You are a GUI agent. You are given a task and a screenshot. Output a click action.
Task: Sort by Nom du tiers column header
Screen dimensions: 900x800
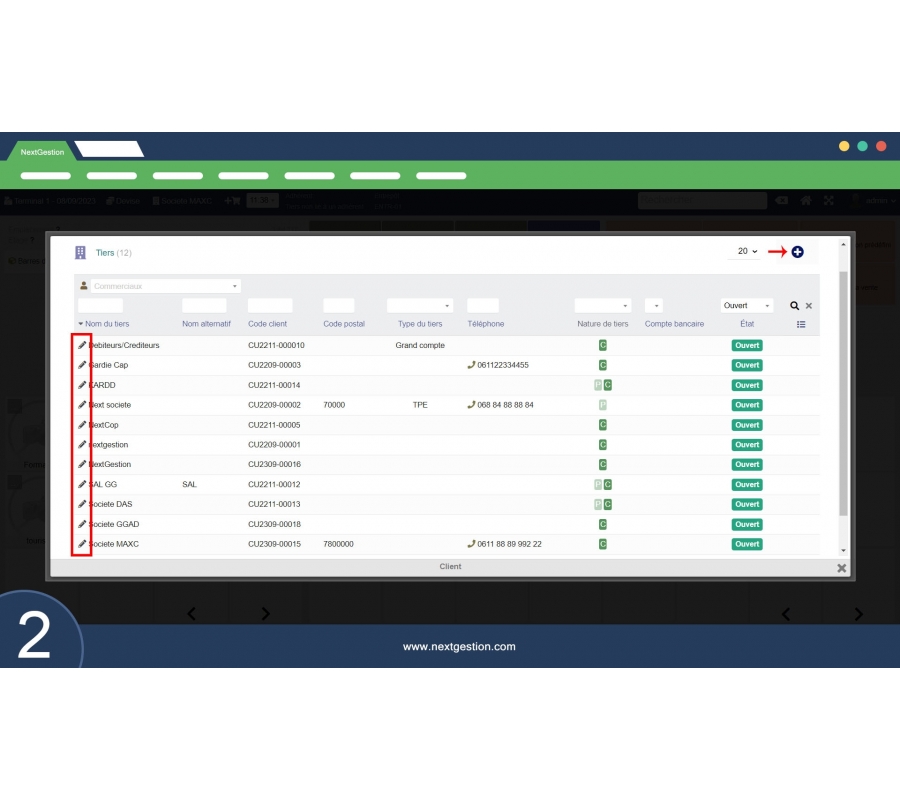click(x=106, y=324)
